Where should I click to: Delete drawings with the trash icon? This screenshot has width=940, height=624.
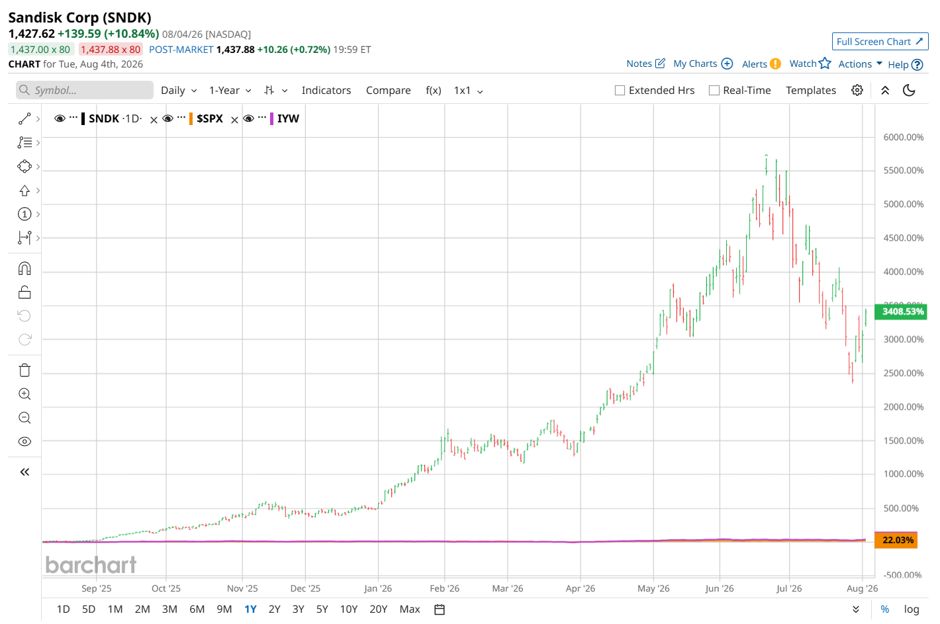pos(24,370)
